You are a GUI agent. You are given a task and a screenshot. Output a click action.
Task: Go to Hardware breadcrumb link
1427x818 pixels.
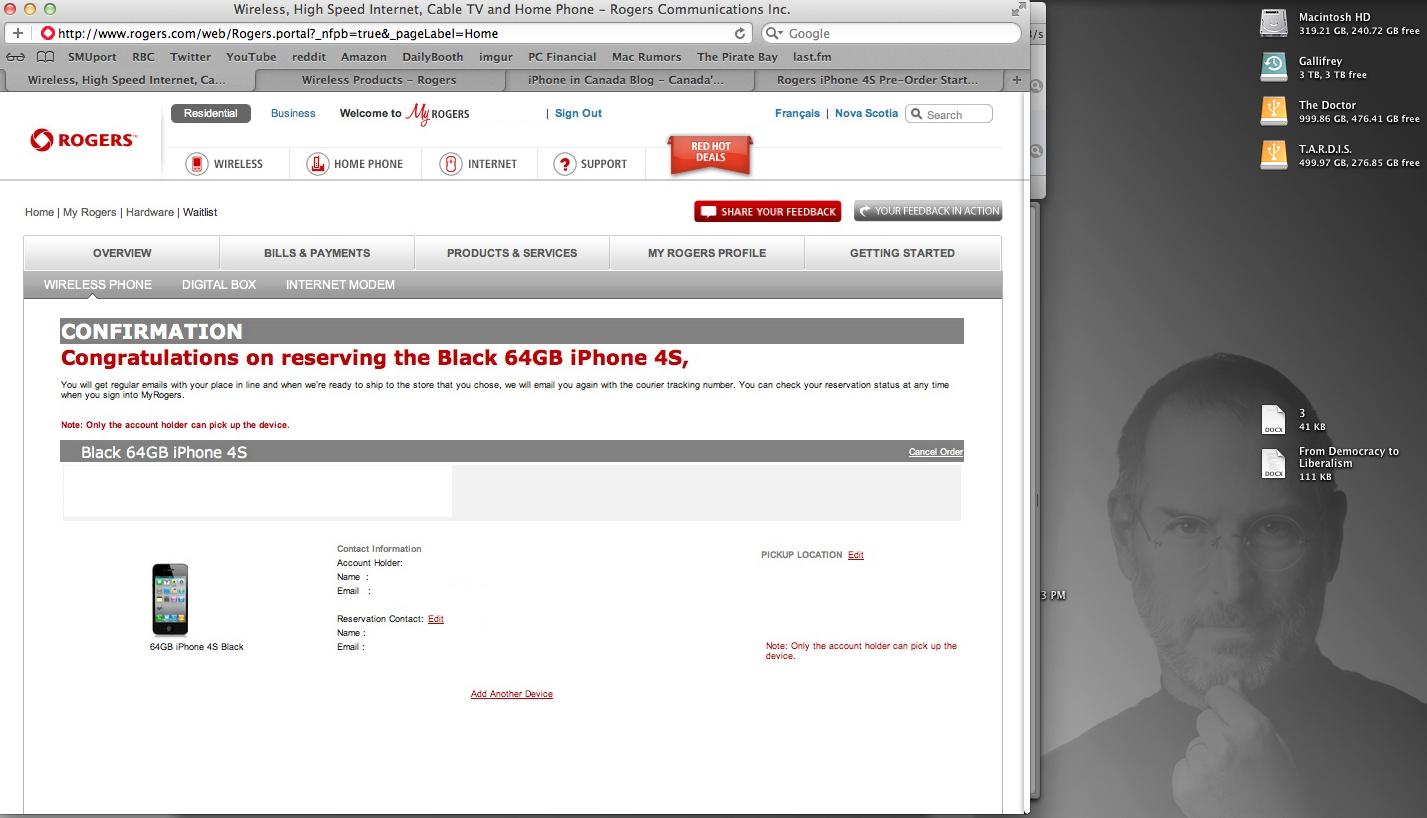pos(150,212)
